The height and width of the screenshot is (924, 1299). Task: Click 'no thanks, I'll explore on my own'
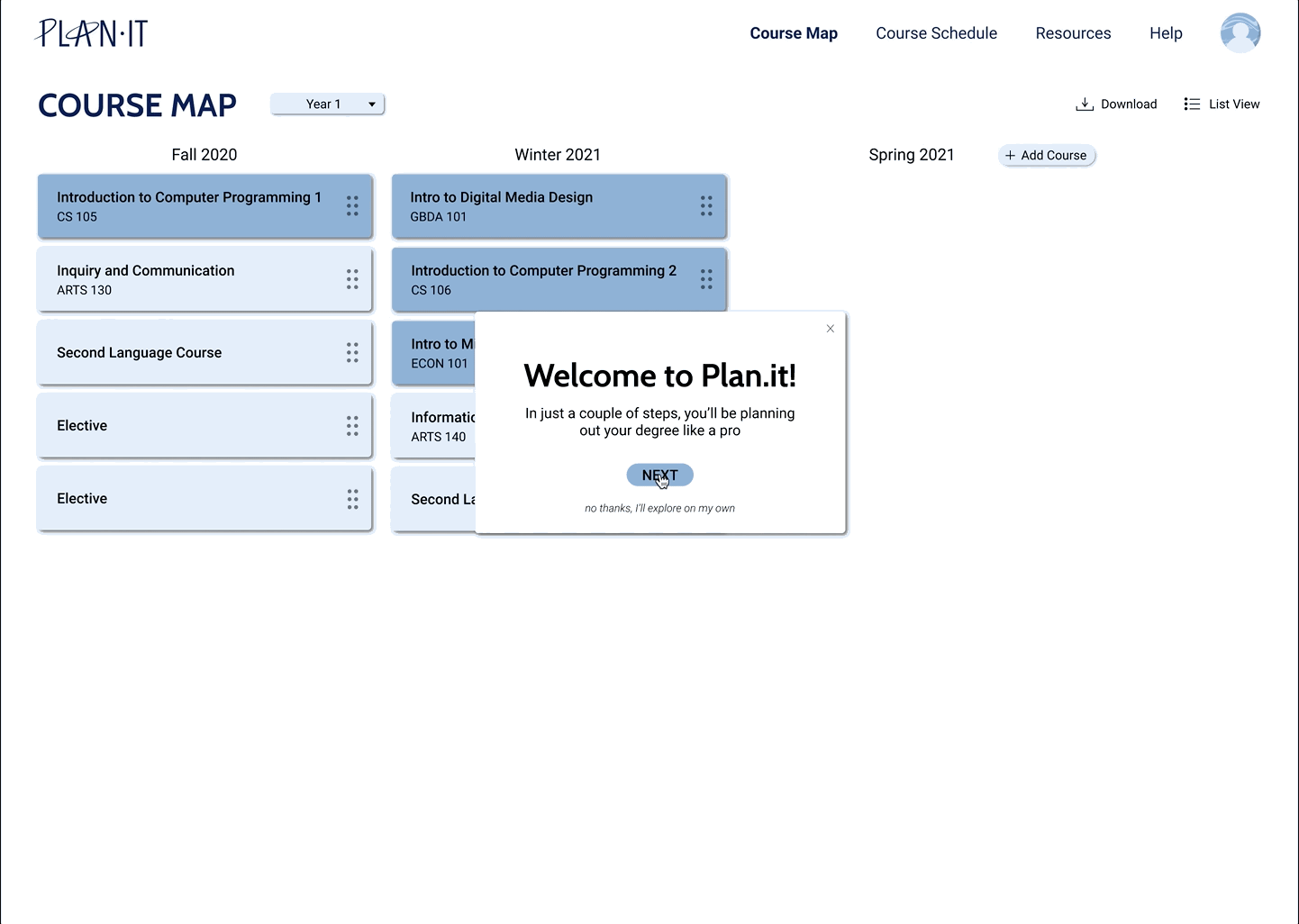pyautogui.click(x=659, y=509)
